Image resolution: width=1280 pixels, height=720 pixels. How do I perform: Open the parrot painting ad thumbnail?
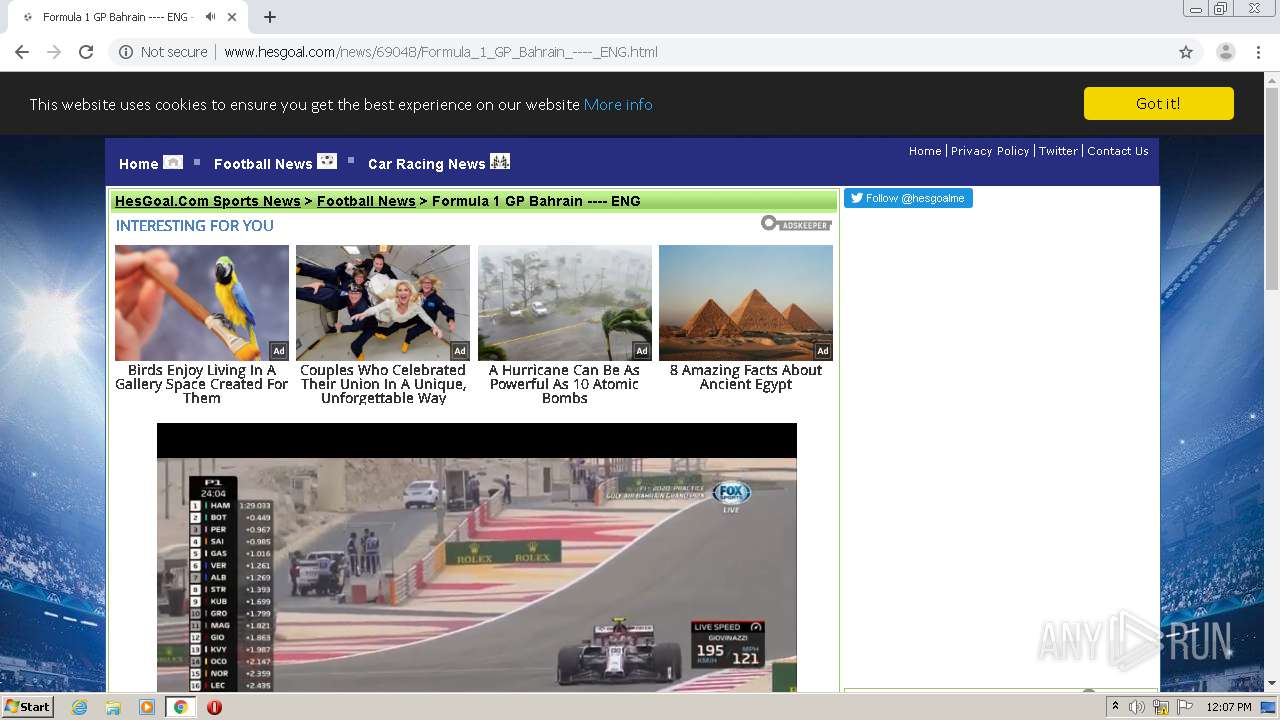coord(202,303)
